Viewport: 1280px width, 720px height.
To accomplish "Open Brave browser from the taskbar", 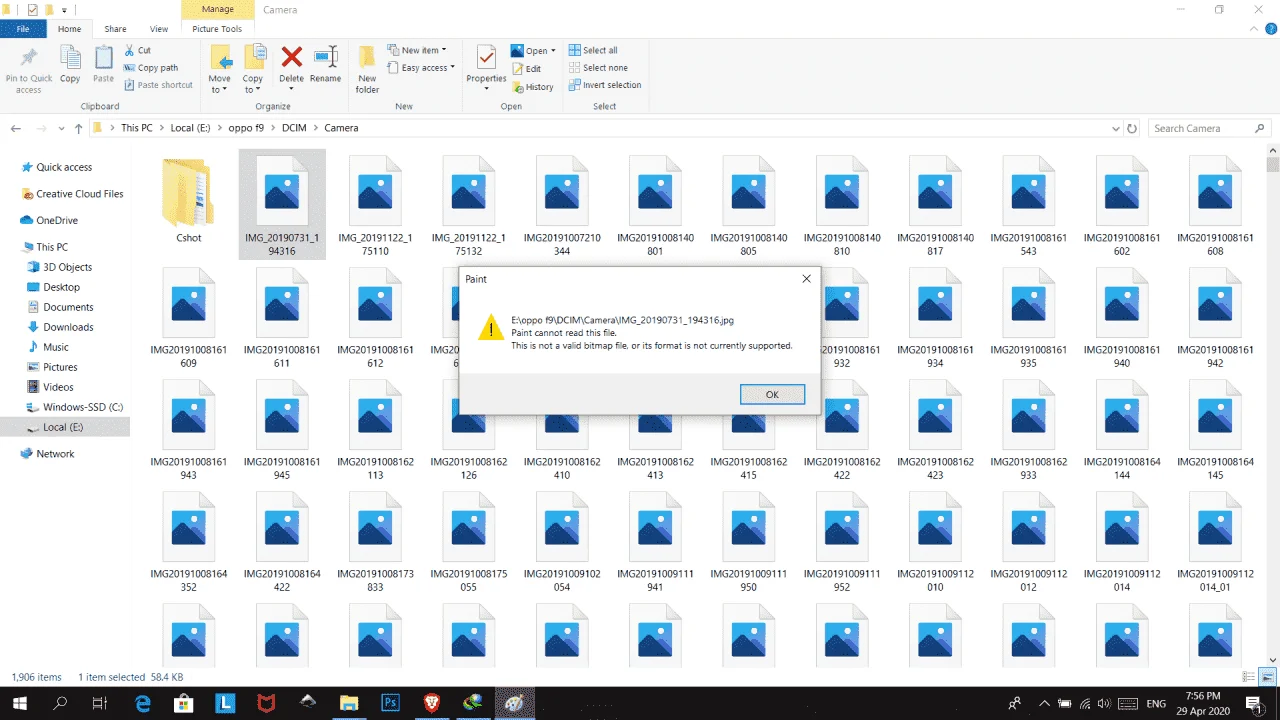I will [432, 703].
